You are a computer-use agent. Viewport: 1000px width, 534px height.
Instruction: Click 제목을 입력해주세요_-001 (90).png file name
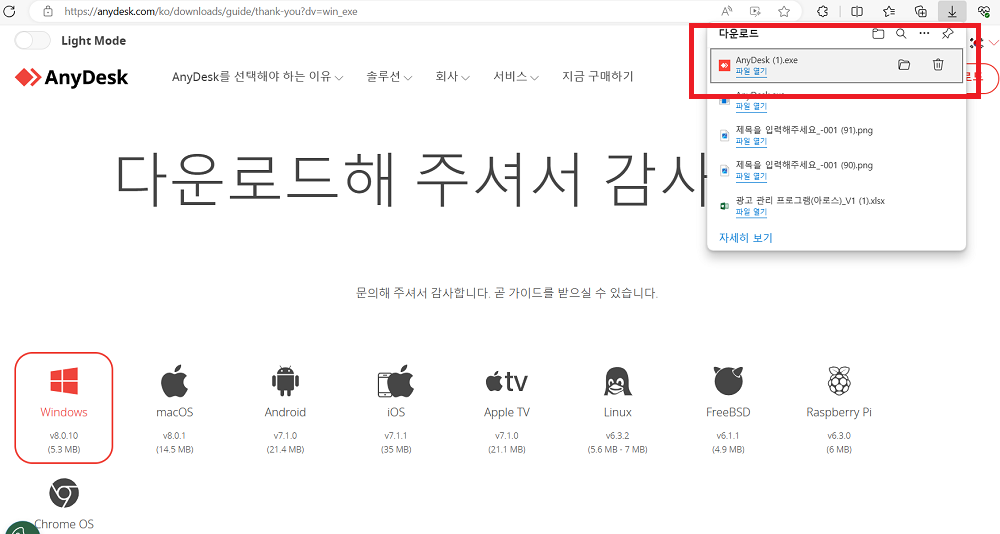[804, 165]
